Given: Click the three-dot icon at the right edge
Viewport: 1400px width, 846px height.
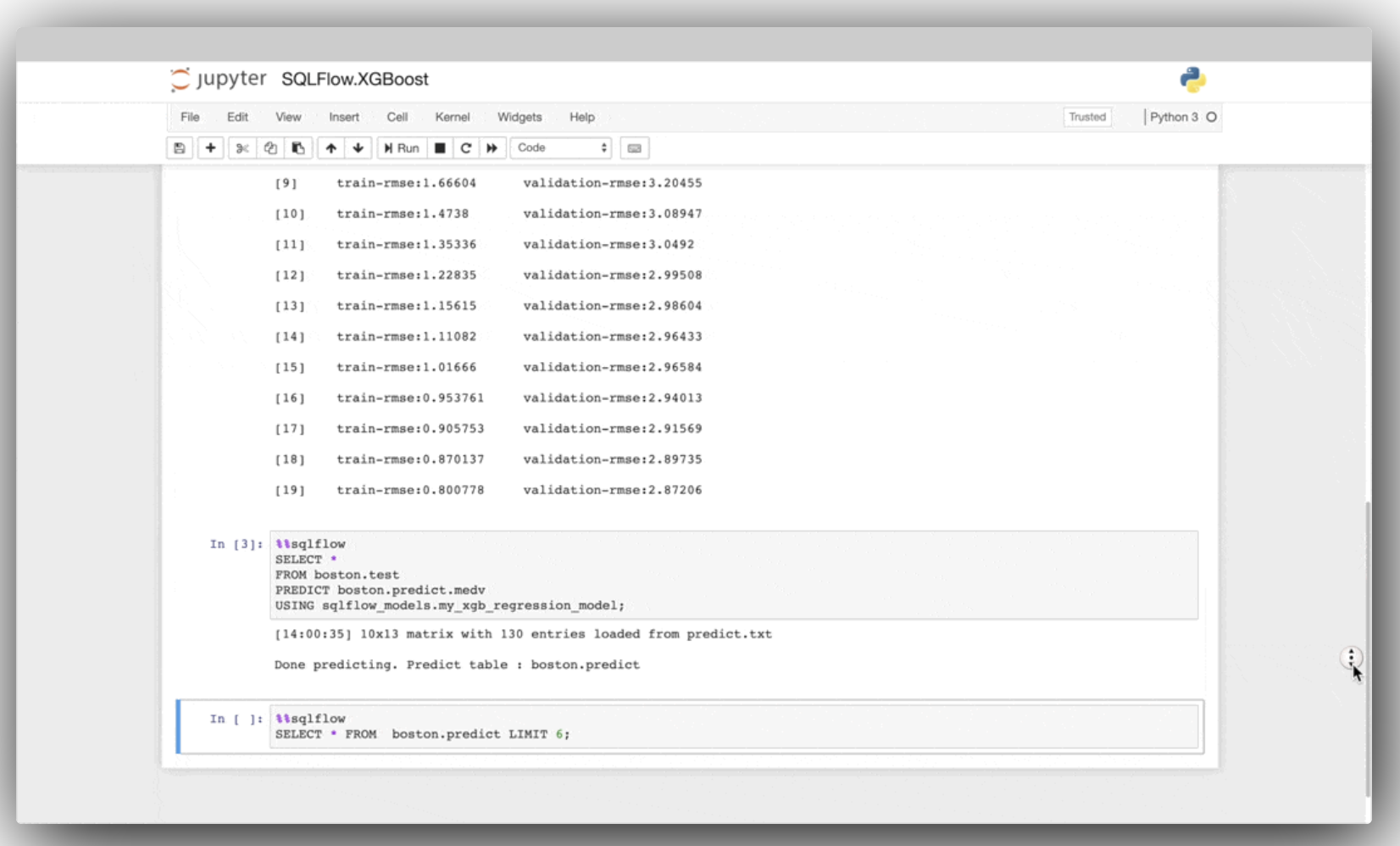Looking at the screenshot, I should [1351, 657].
